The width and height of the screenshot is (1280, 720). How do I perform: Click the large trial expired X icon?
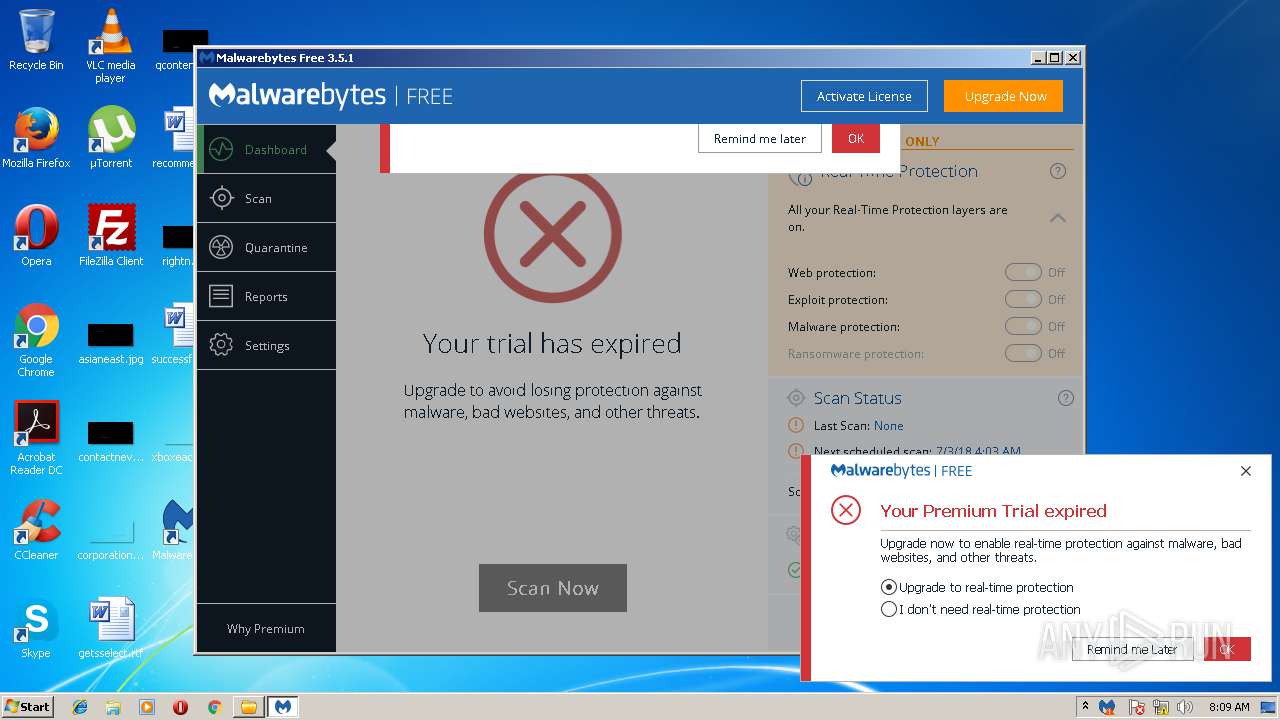[553, 236]
